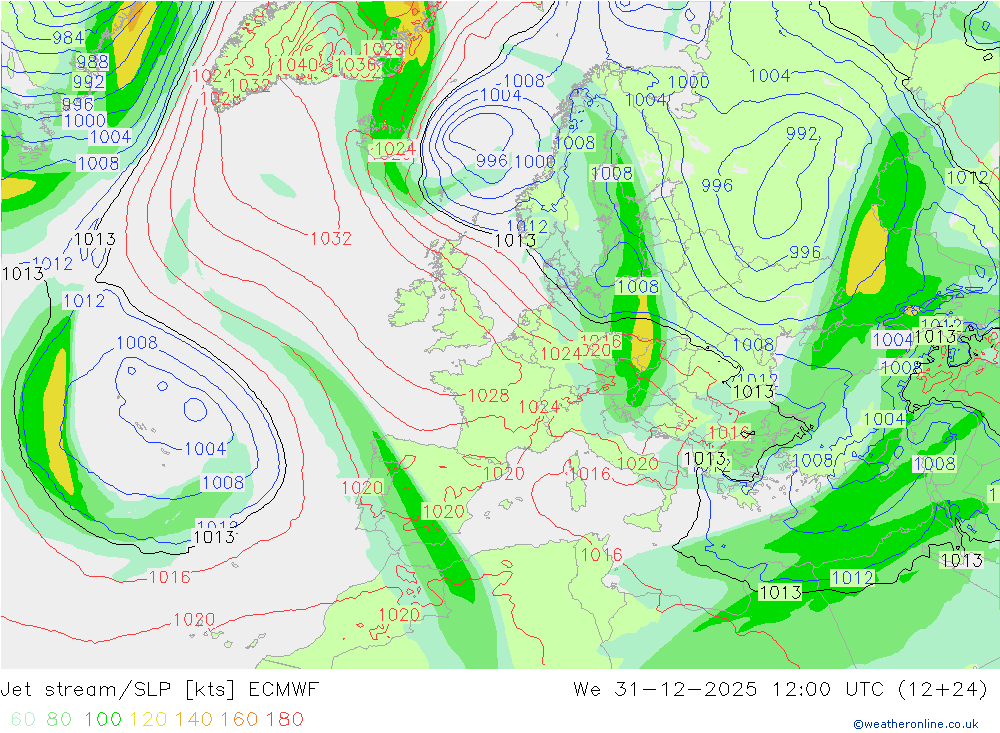Click the "Jet stream/SLP [kts] ECMWF" title
1000x733 pixels.
(159, 690)
